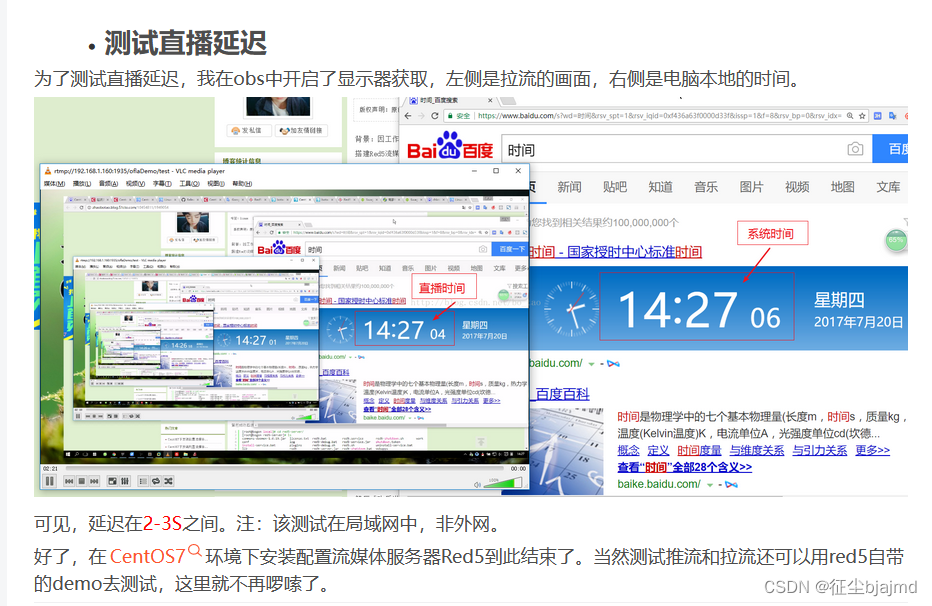Bookmark page with the star icon
This screenshot has width=932, height=606.
(862, 116)
